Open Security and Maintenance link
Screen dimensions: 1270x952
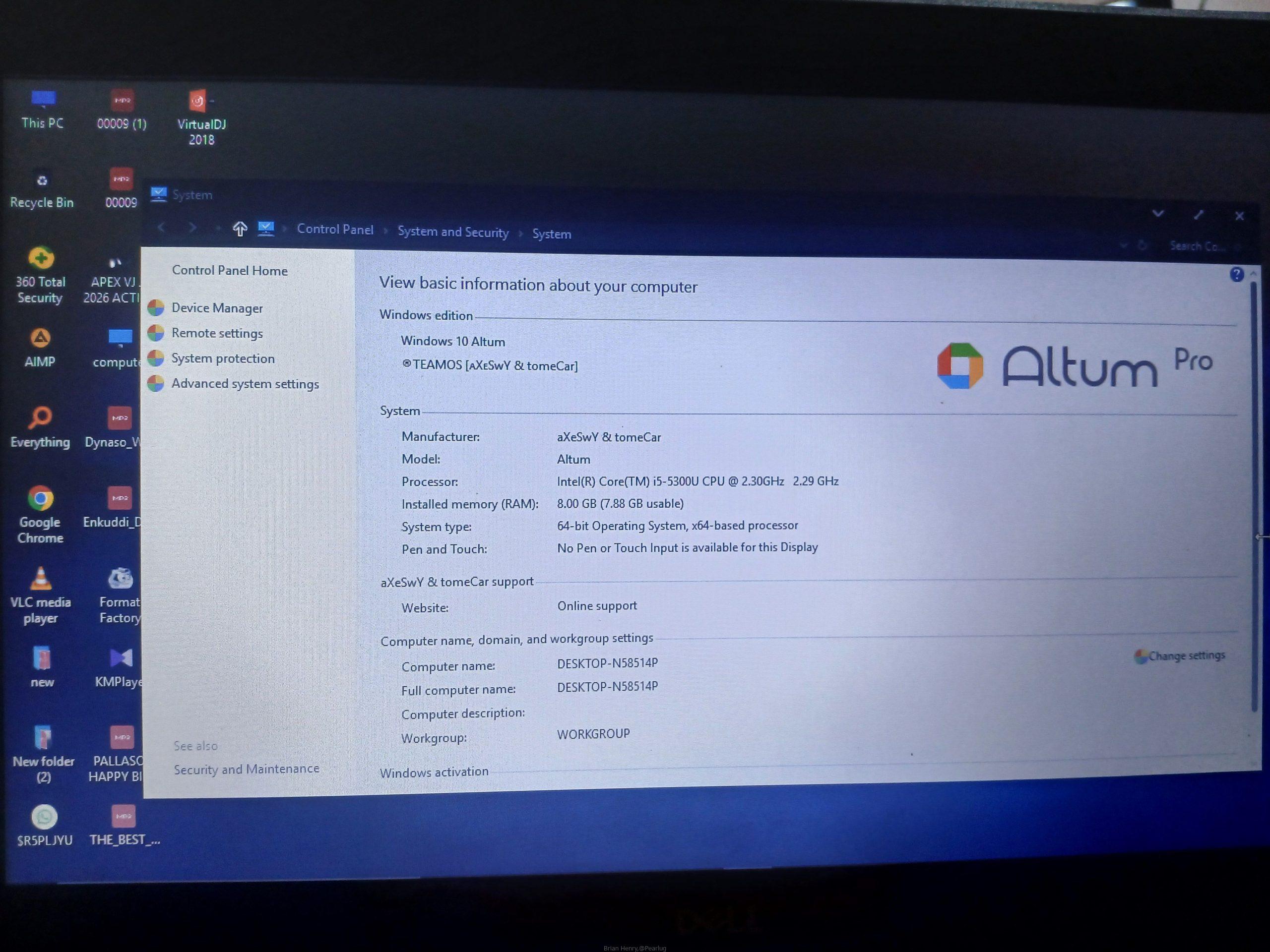click(x=246, y=769)
